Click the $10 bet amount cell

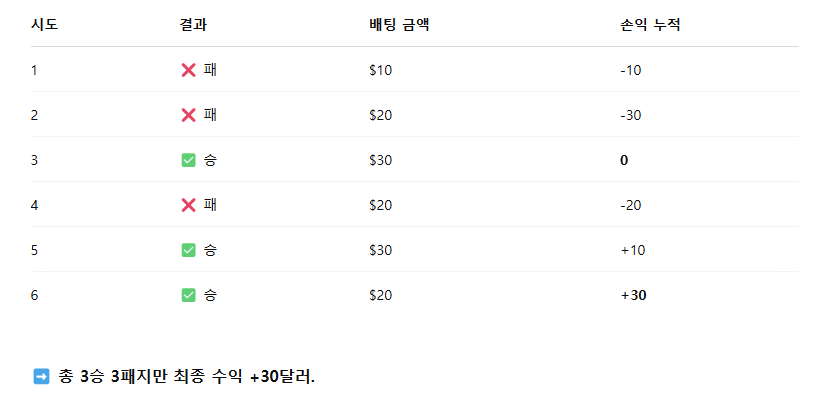pos(380,70)
